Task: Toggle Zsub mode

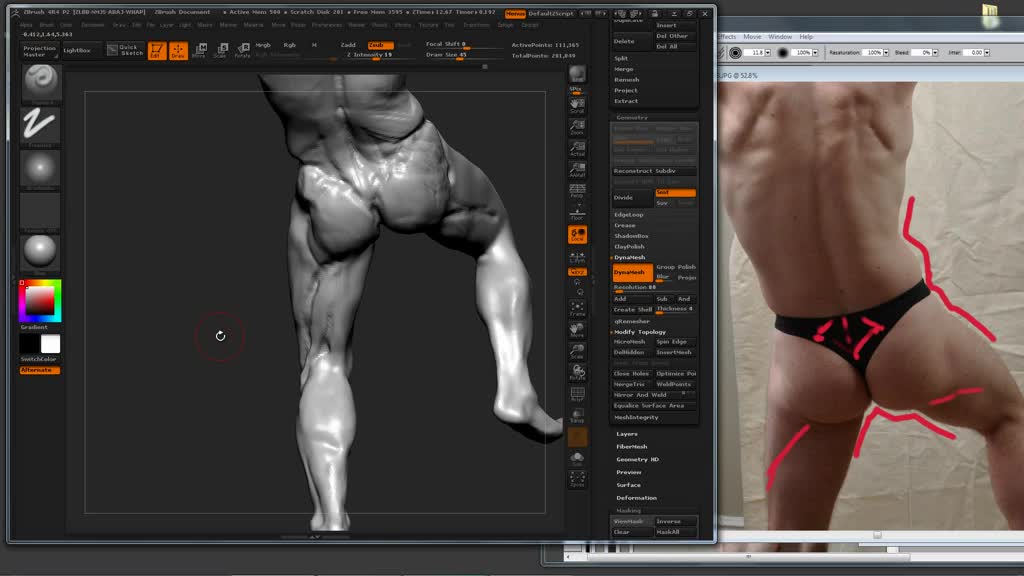Action: coord(380,45)
